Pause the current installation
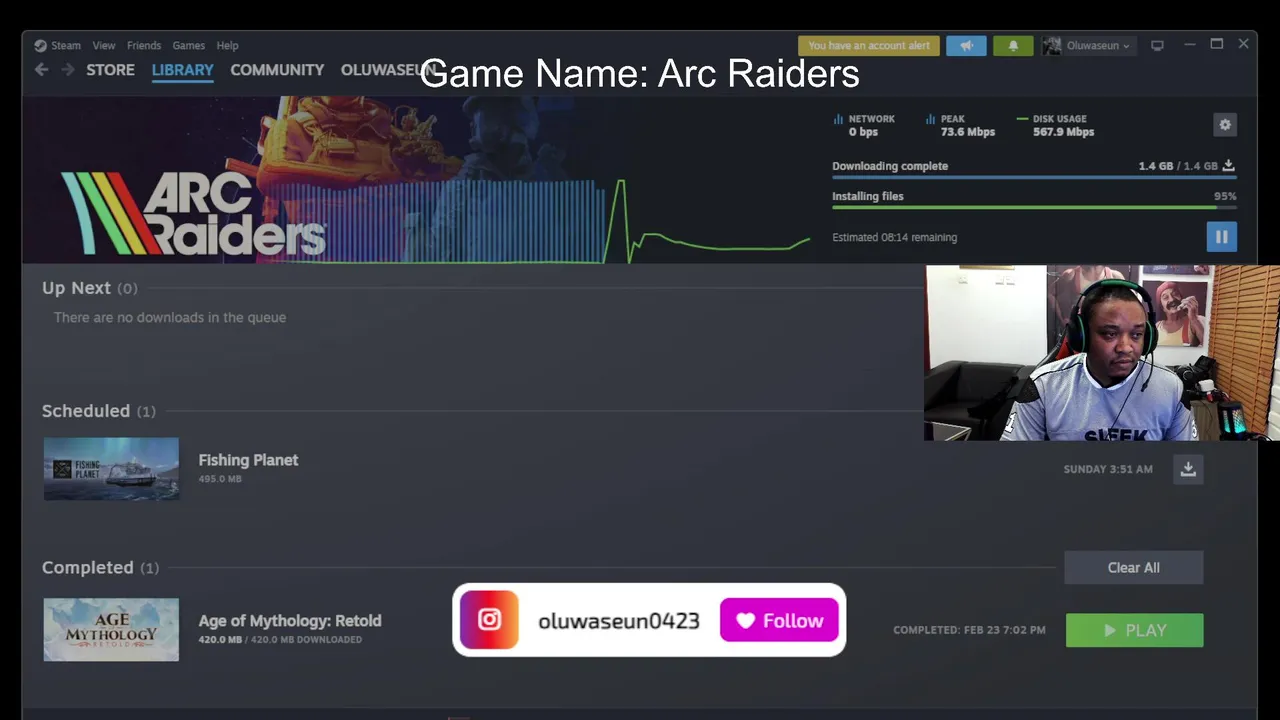This screenshot has height=720, width=1280. (1221, 237)
